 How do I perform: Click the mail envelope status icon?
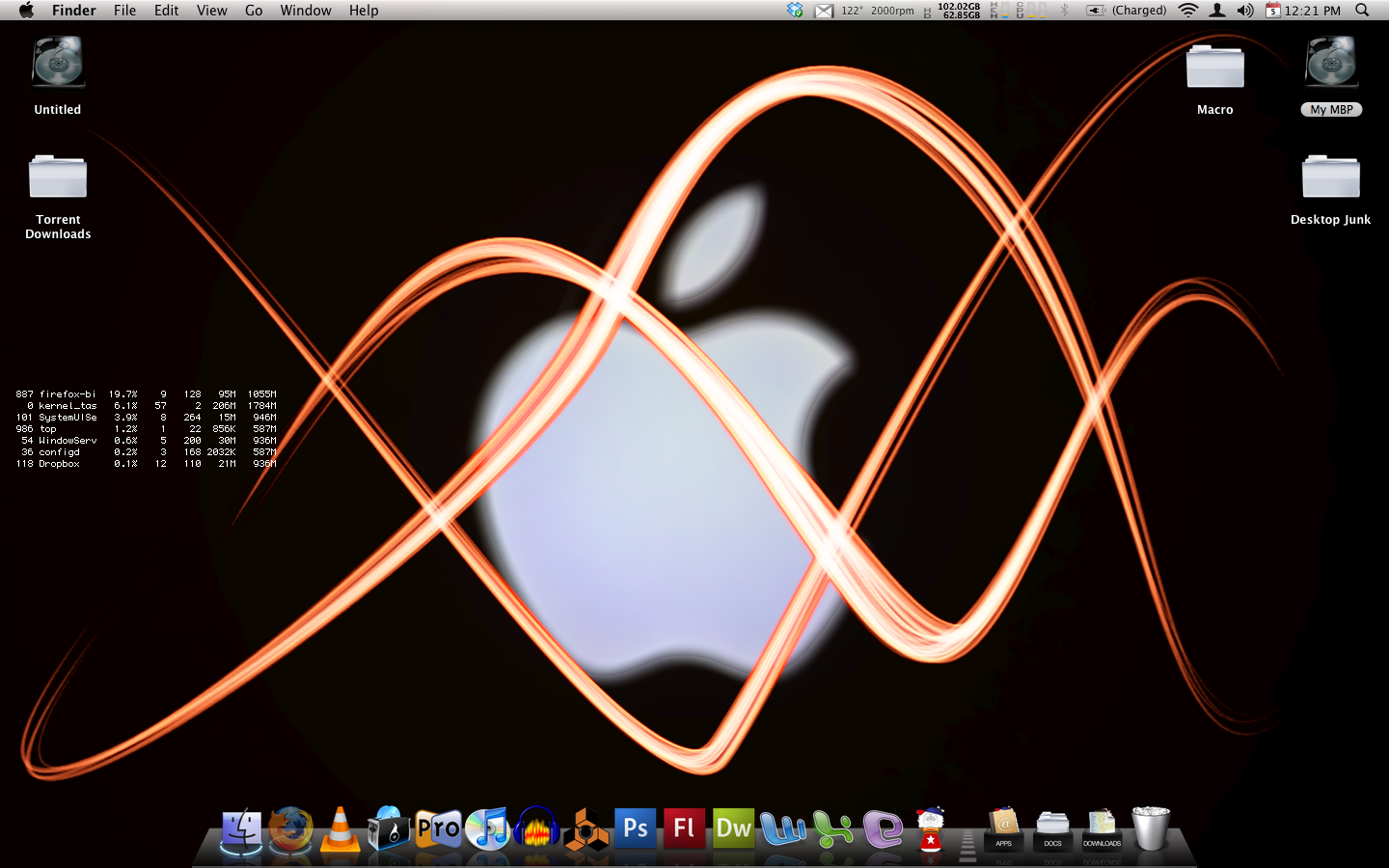824,11
